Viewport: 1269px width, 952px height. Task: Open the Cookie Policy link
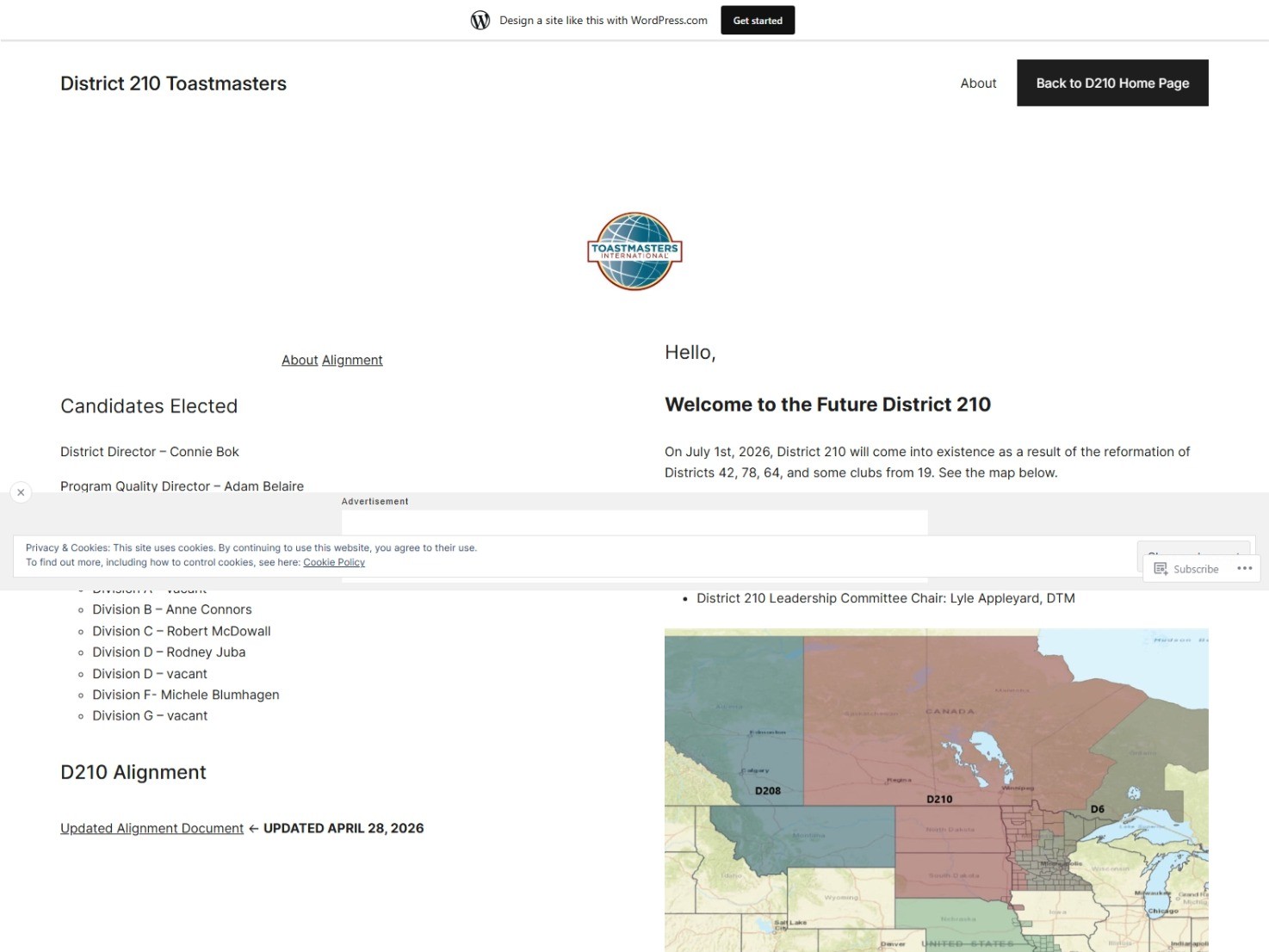coord(334,562)
